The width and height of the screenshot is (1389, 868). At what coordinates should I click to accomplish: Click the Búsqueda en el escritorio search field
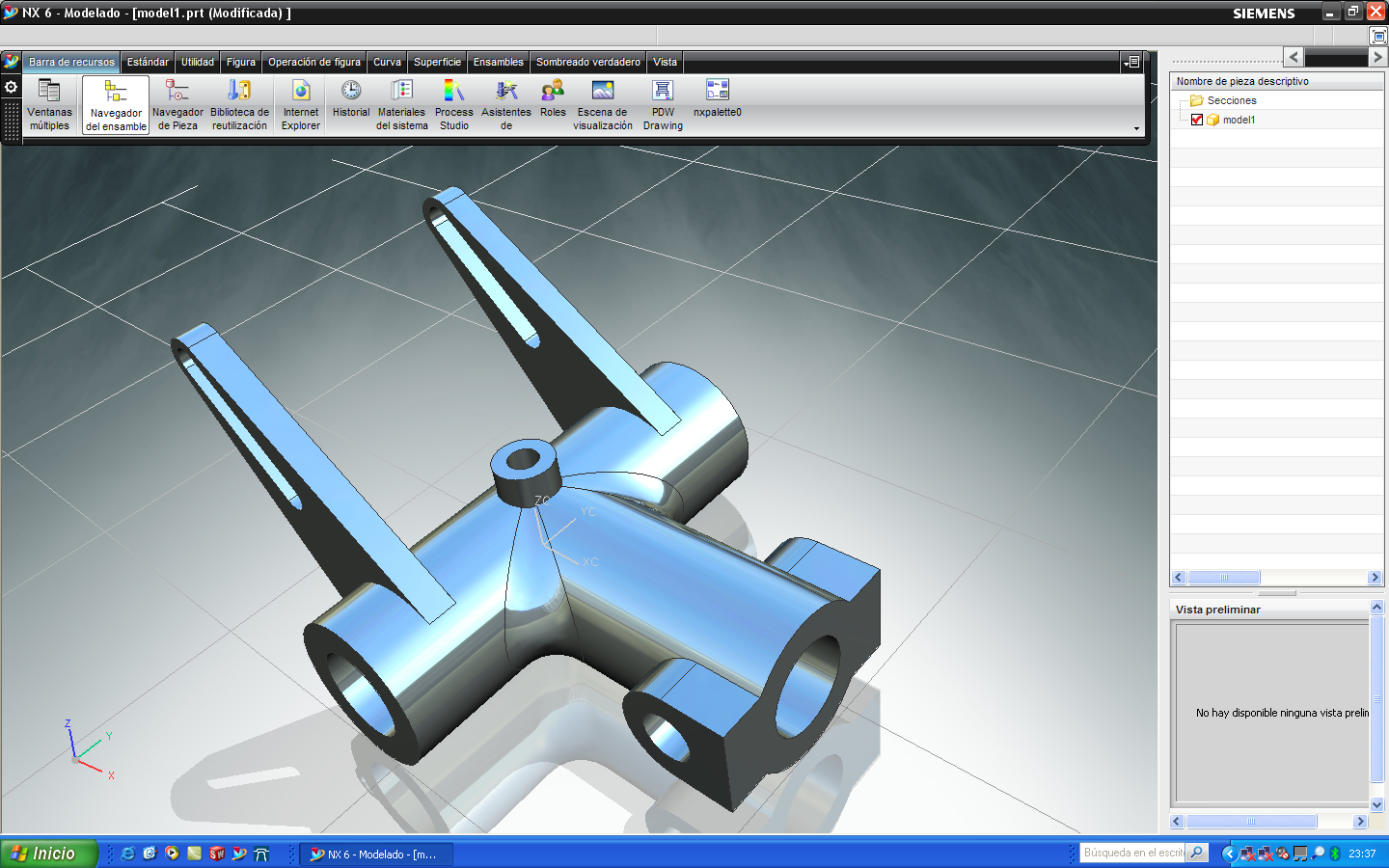[x=1133, y=853]
